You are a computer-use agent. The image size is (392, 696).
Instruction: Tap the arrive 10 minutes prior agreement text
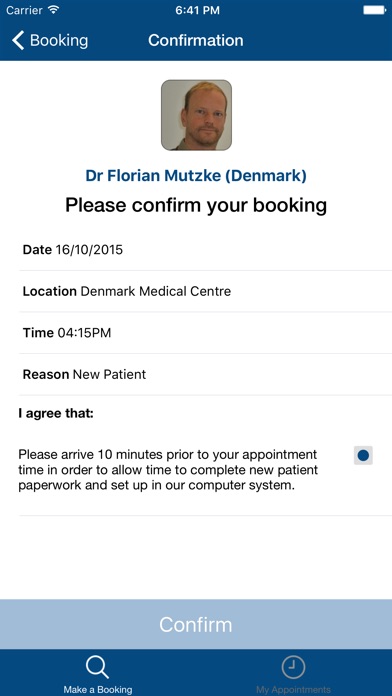(x=168, y=470)
